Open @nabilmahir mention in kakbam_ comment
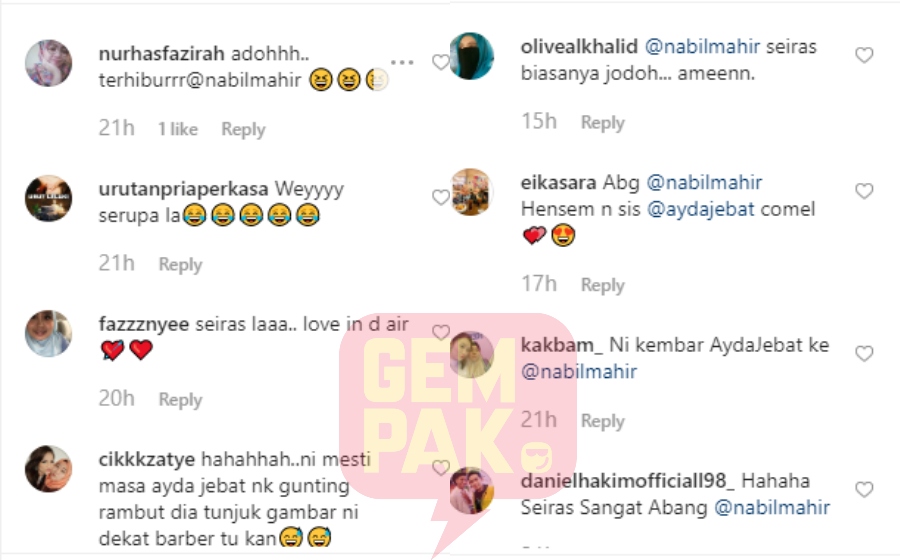The width and height of the screenshot is (900, 560). 579,372
